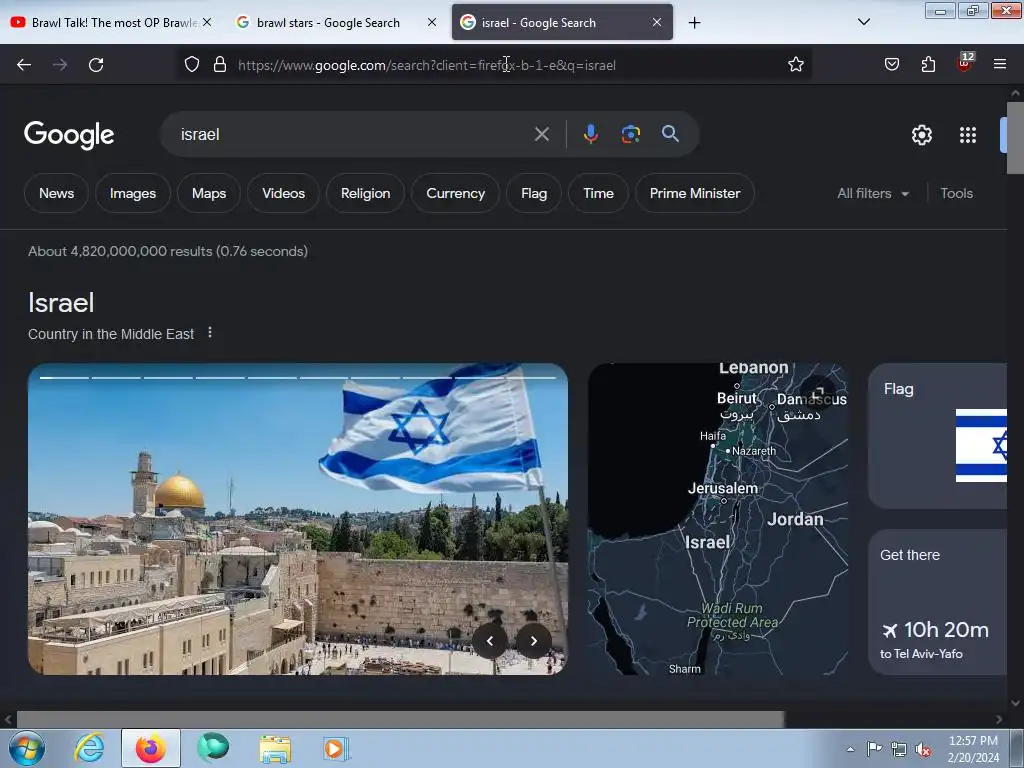List all open tabs dropdown

pyautogui.click(x=863, y=22)
